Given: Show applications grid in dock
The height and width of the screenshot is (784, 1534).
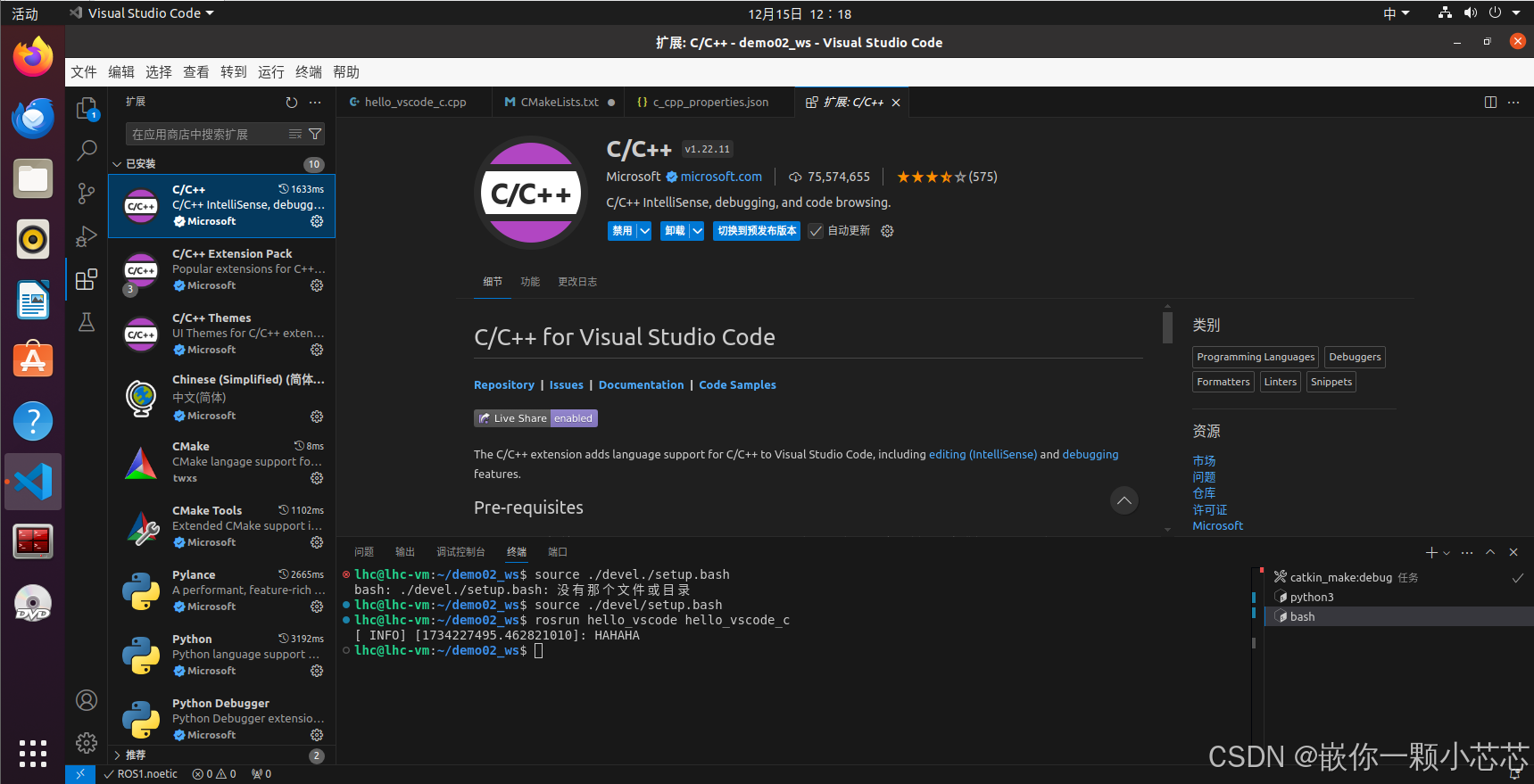Looking at the screenshot, I should [x=33, y=754].
